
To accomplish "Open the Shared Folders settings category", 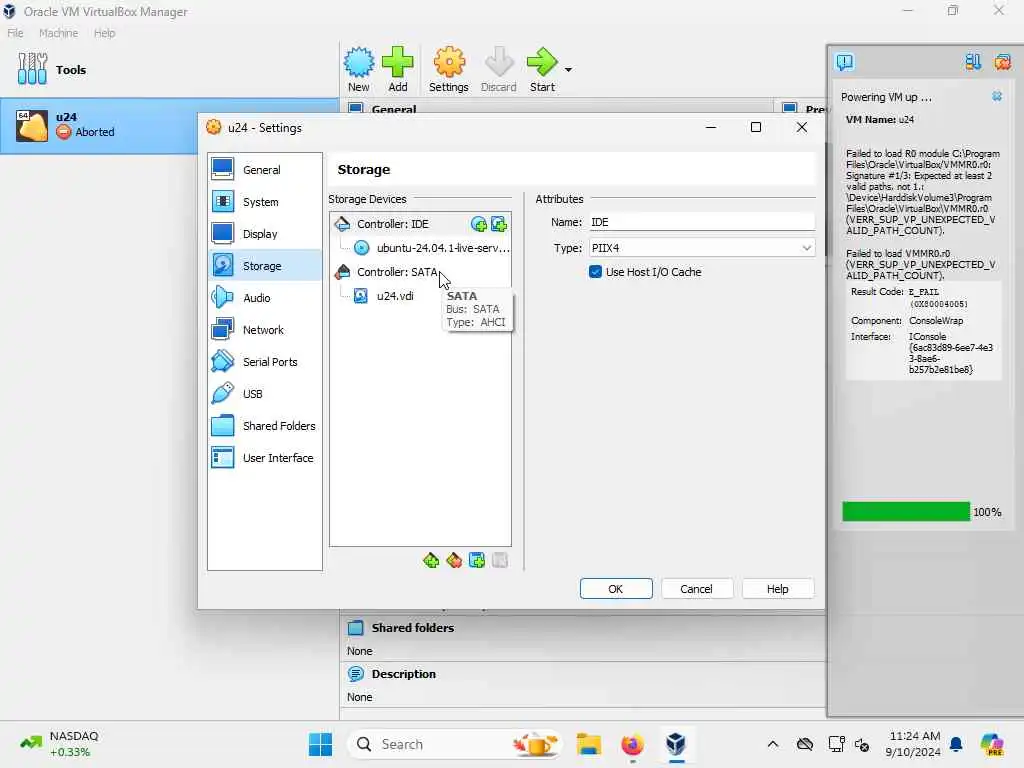I will (264, 426).
